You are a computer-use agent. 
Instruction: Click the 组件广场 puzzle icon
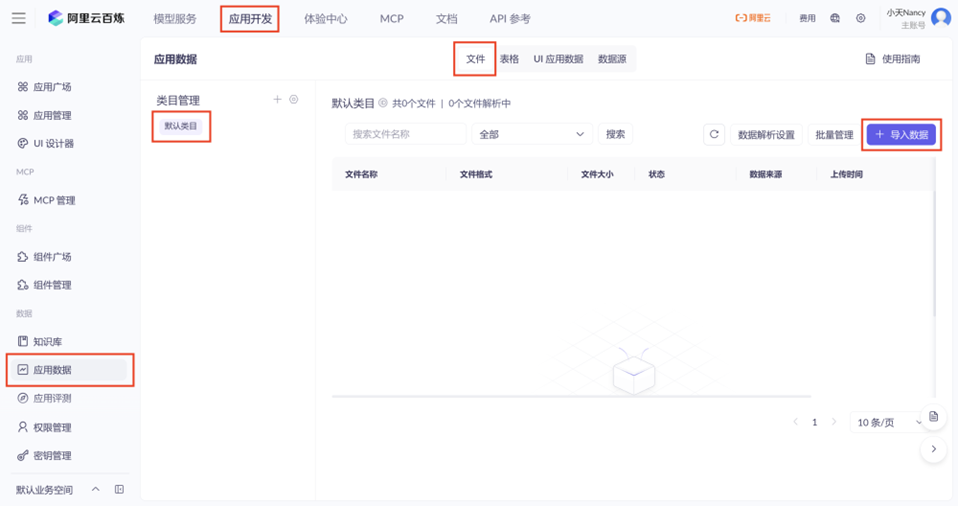click(x=23, y=257)
